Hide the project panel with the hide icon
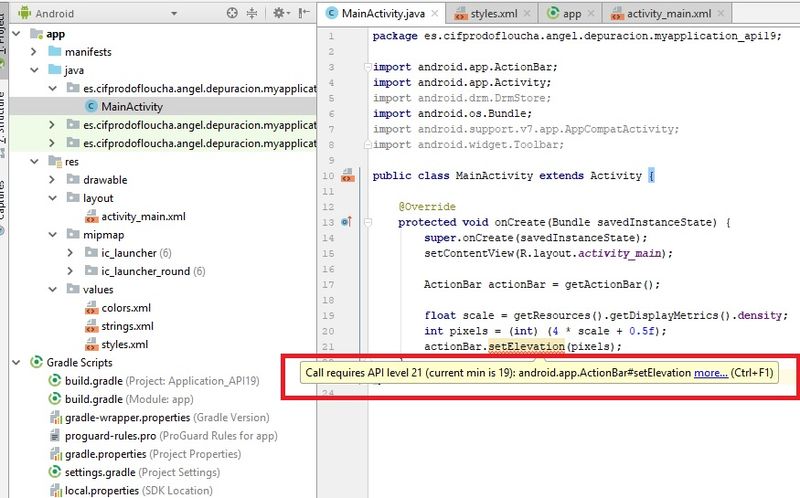800x498 pixels. coord(304,13)
